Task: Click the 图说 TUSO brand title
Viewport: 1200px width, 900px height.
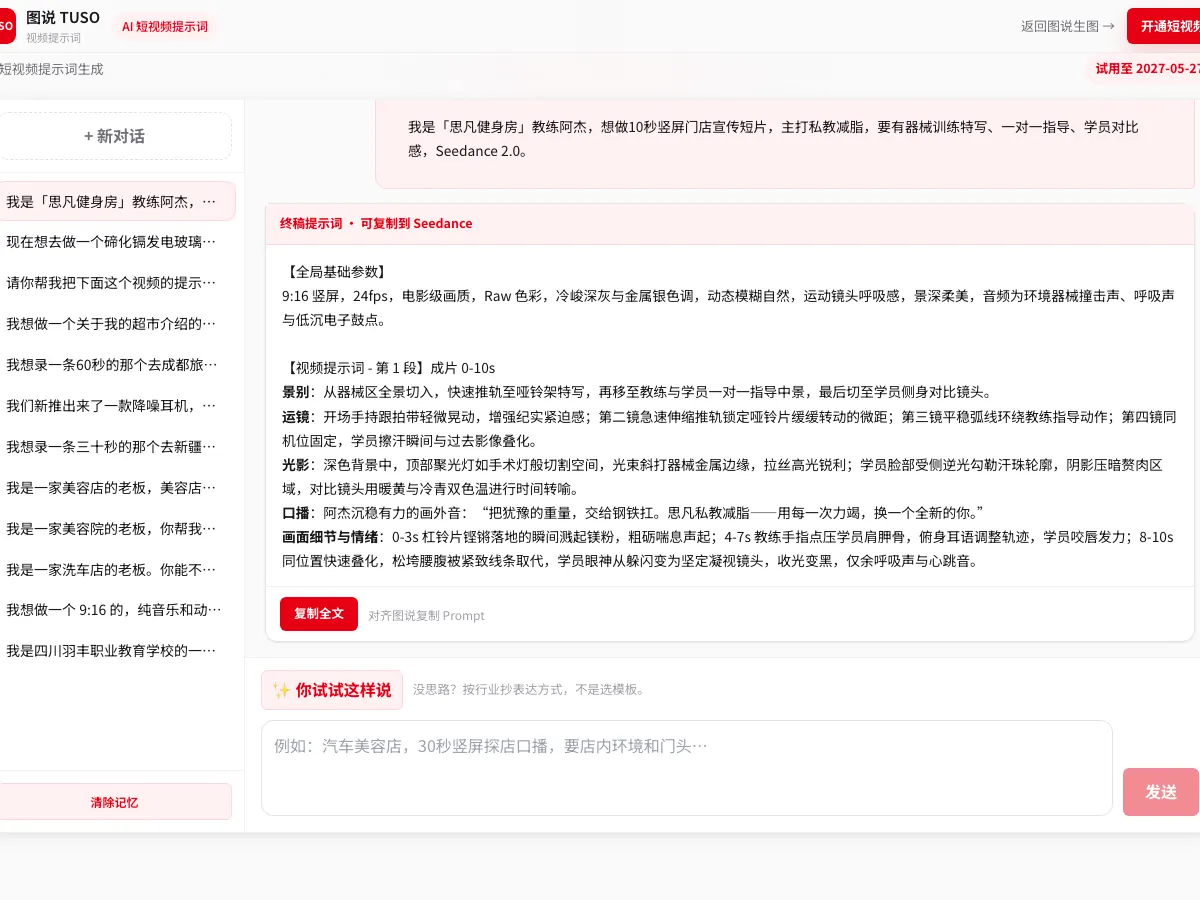Action: pyautogui.click(x=63, y=18)
